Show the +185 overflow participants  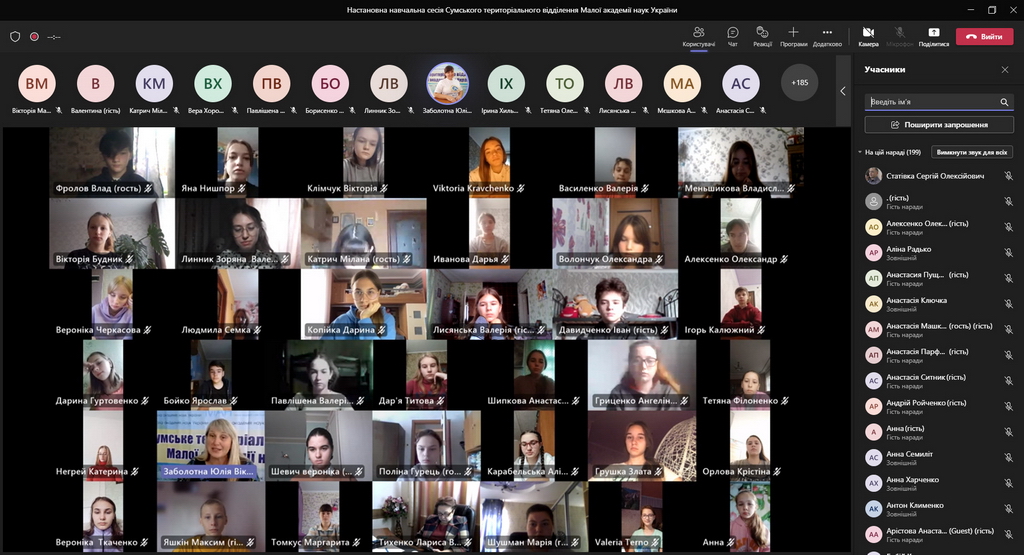[x=799, y=83]
